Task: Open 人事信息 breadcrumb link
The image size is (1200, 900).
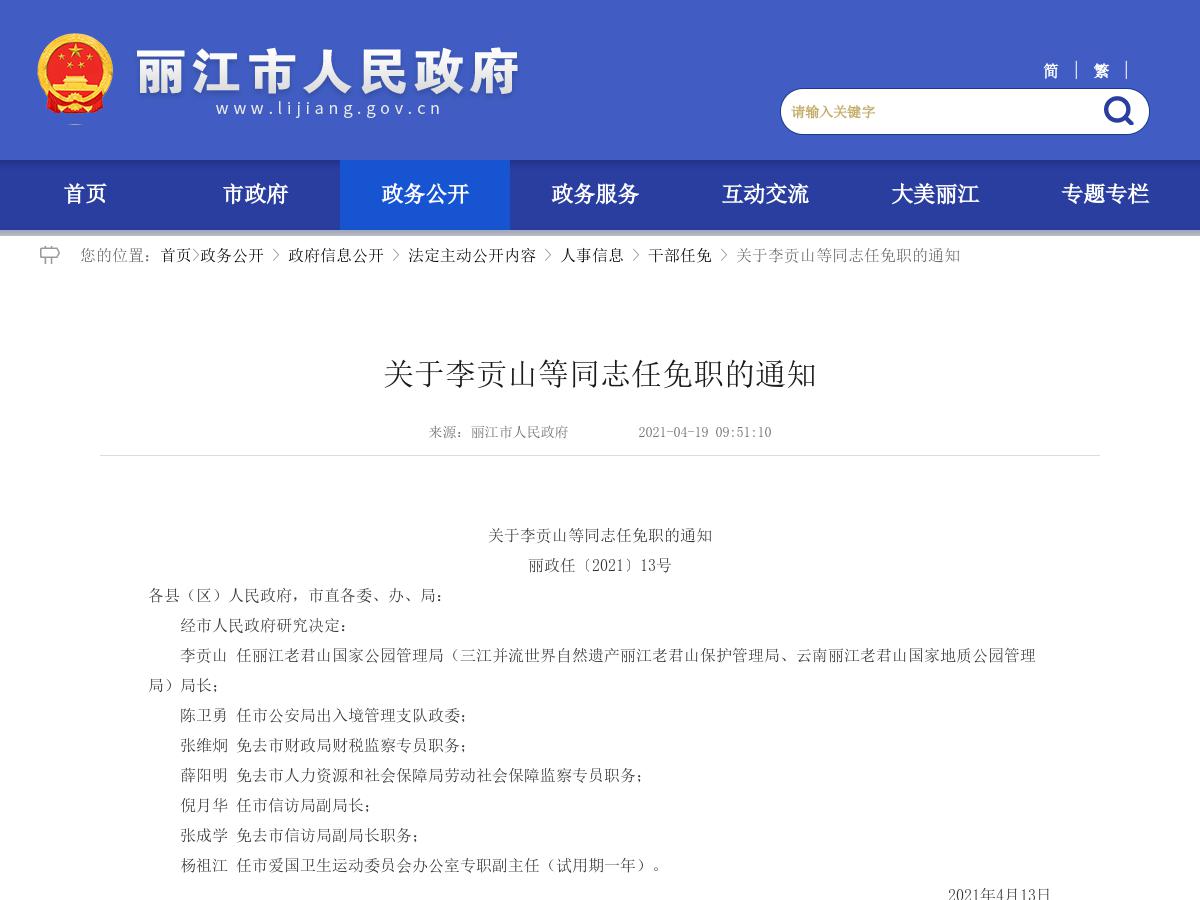Action: pyautogui.click(x=591, y=255)
